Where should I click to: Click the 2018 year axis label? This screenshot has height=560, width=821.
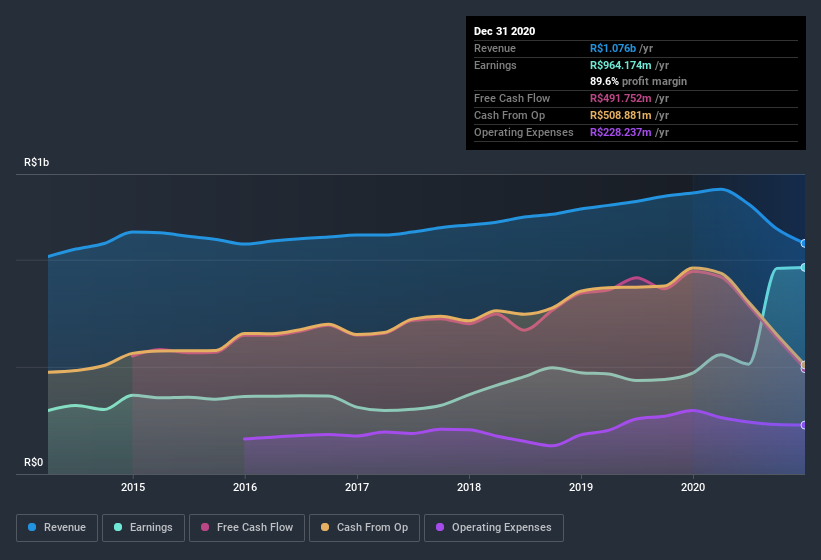tap(468, 487)
